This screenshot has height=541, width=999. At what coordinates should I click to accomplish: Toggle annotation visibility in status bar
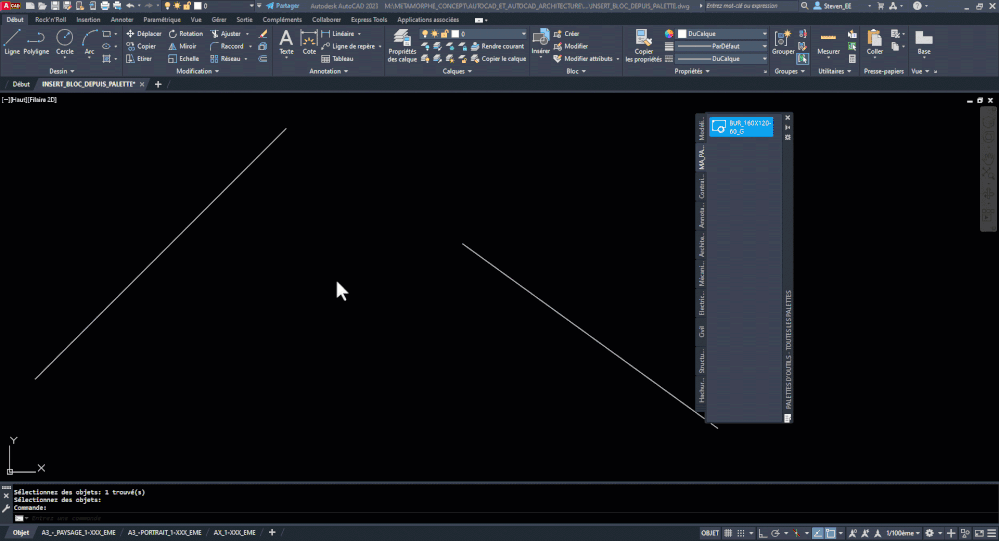(852, 533)
